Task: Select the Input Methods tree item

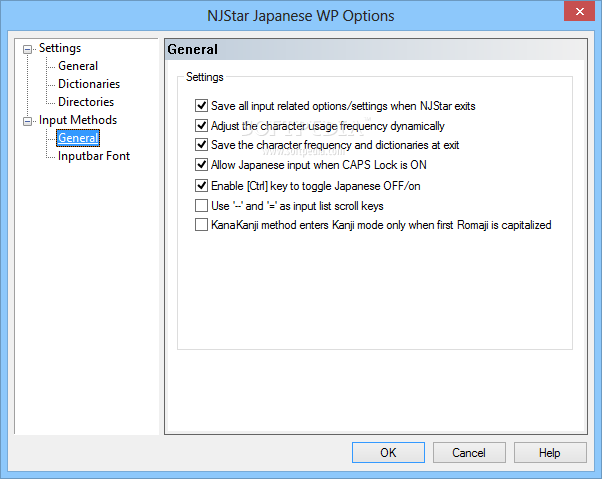Action: pos(78,120)
